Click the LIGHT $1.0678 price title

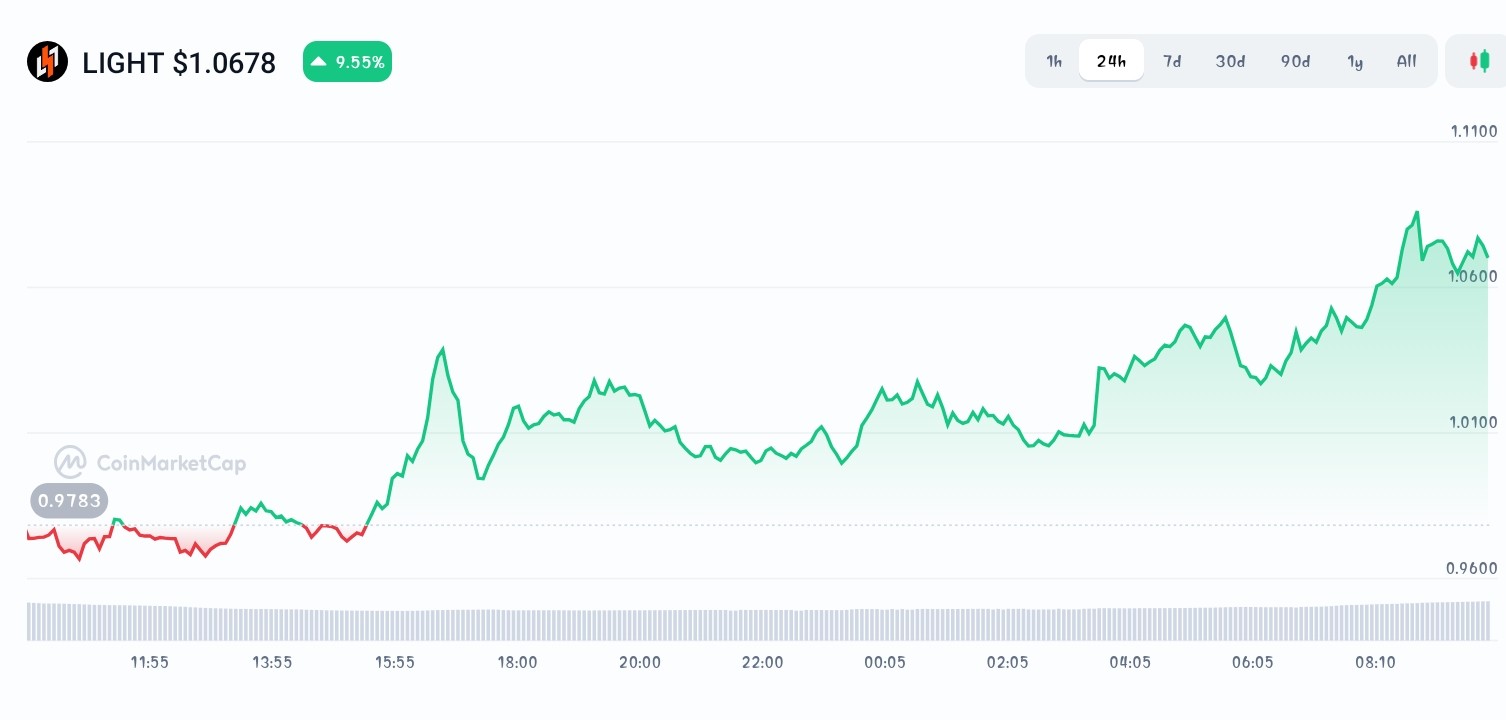click(x=179, y=63)
